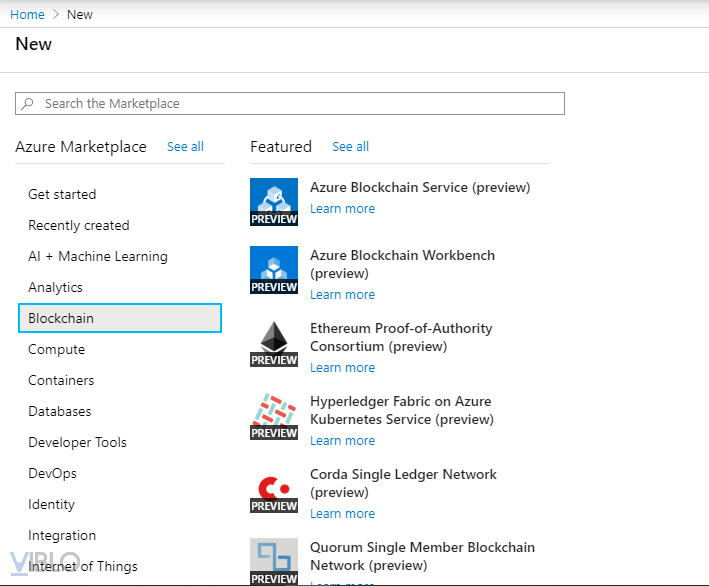Click the Corda Single Ledger Network icon
Screen dimensions: 709x586
274,489
